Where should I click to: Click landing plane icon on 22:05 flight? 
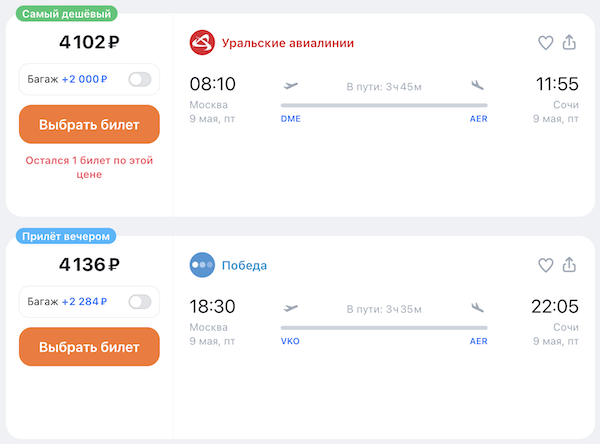coord(478,308)
